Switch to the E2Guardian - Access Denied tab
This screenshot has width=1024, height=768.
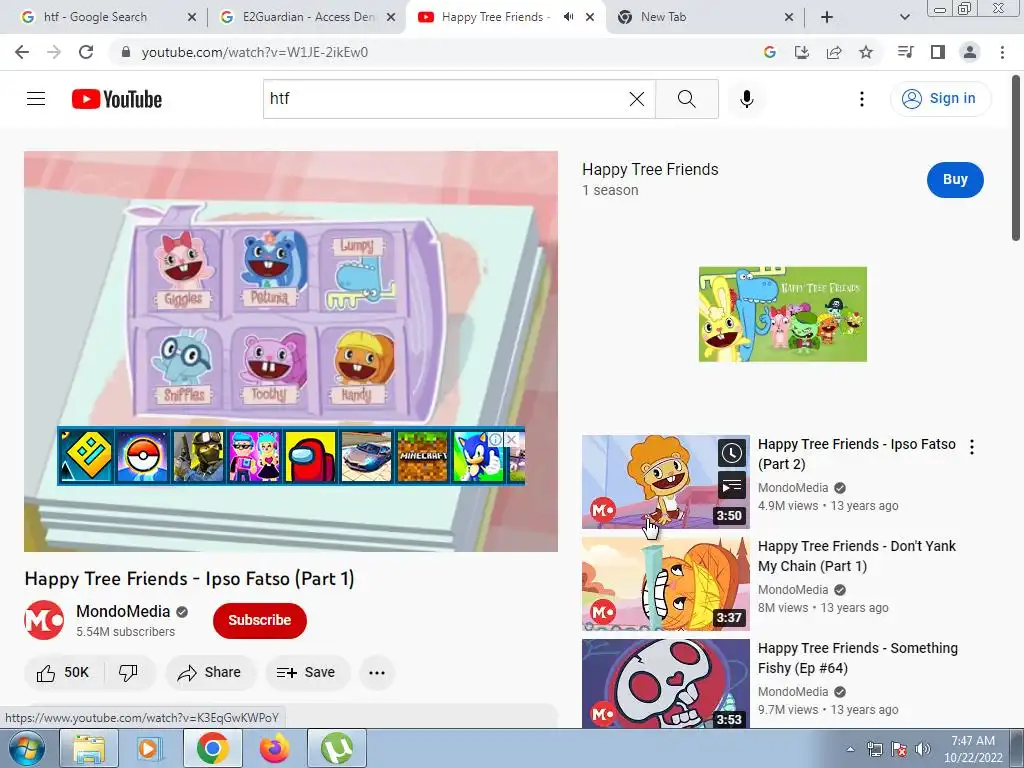[308, 17]
